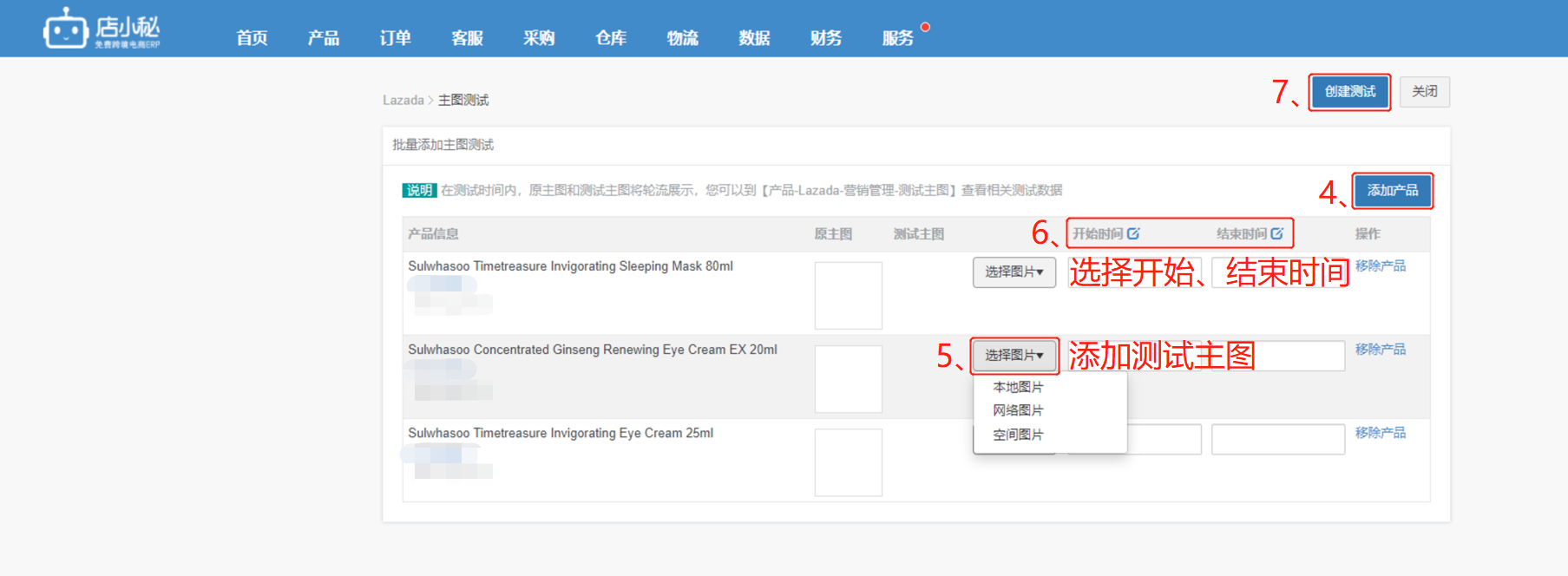
Task: Click the 测试主图 column header
Action: point(919,234)
